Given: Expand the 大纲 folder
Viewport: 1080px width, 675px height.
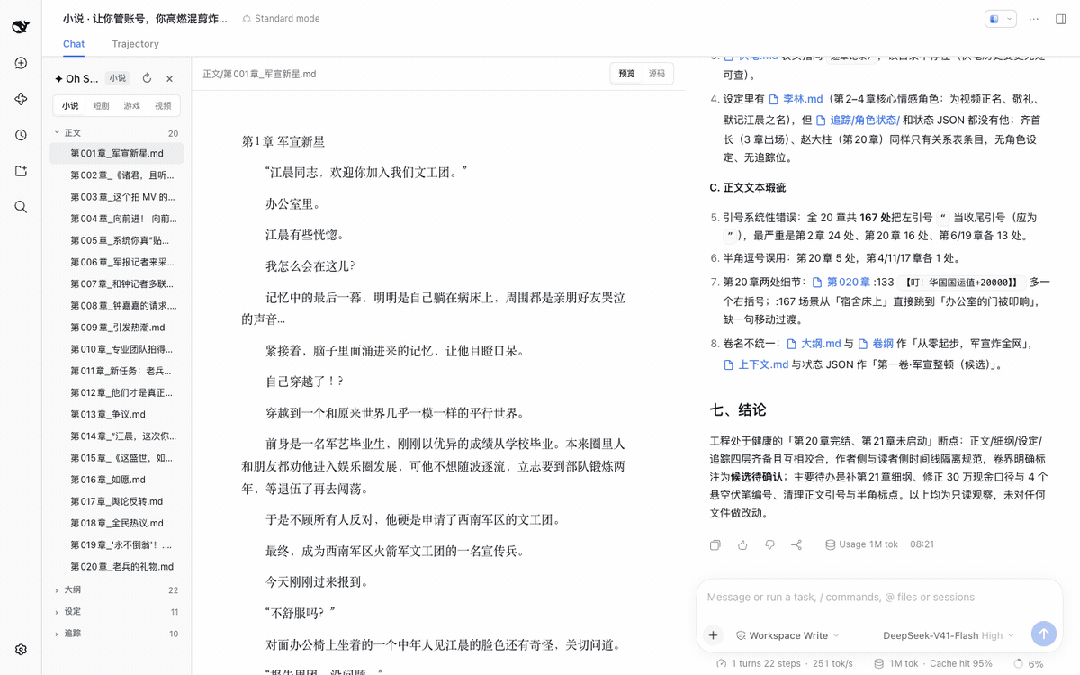Looking at the screenshot, I should click(x=116, y=590).
